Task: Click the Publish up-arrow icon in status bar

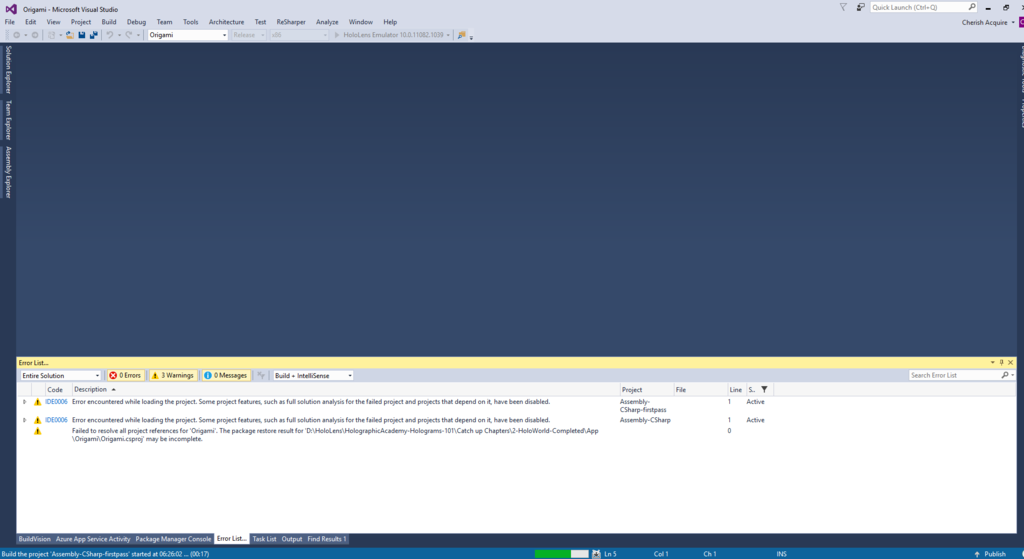Action: click(977, 554)
